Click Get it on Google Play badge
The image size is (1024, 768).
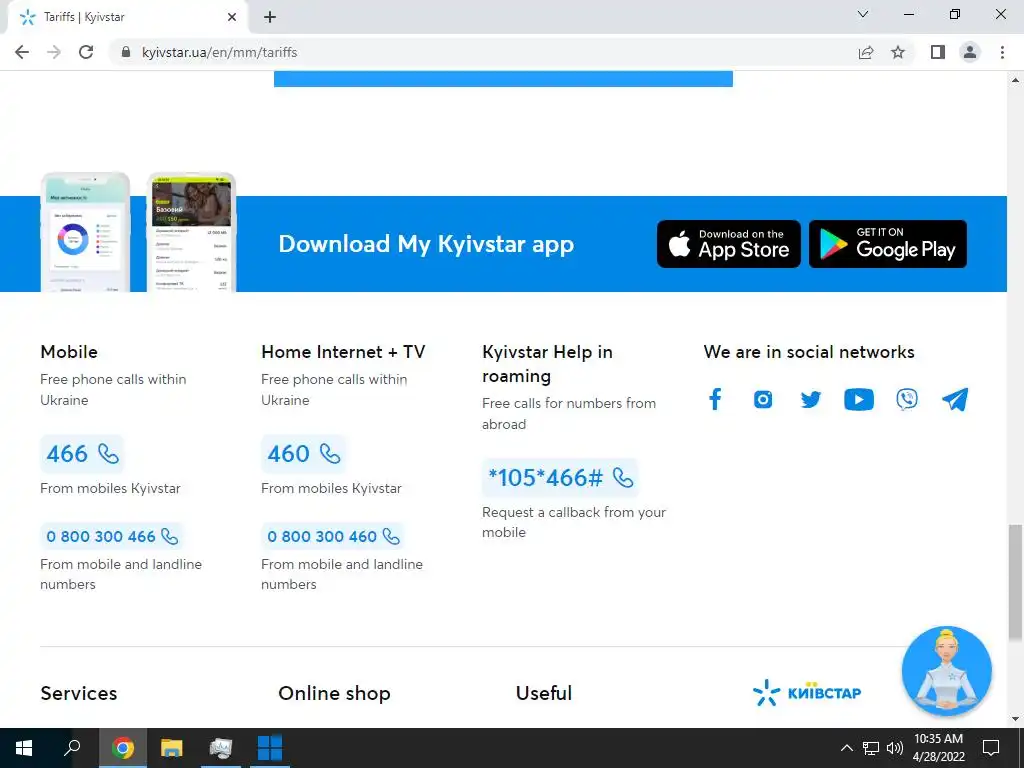click(888, 244)
